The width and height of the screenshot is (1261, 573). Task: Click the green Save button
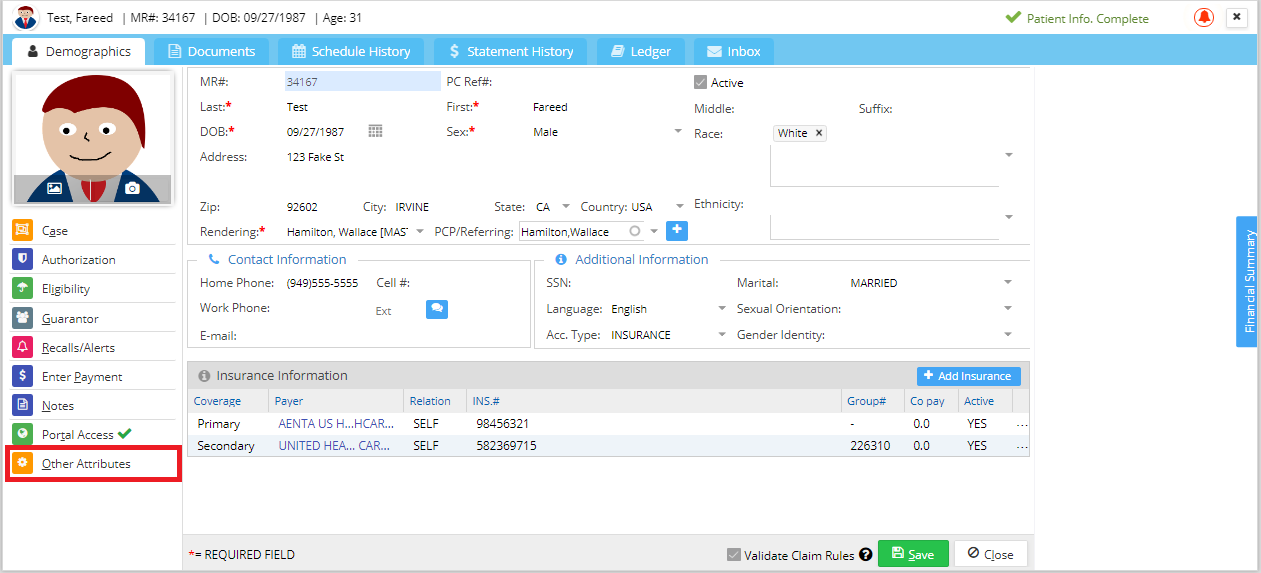pyautogui.click(x=912, y=554)
